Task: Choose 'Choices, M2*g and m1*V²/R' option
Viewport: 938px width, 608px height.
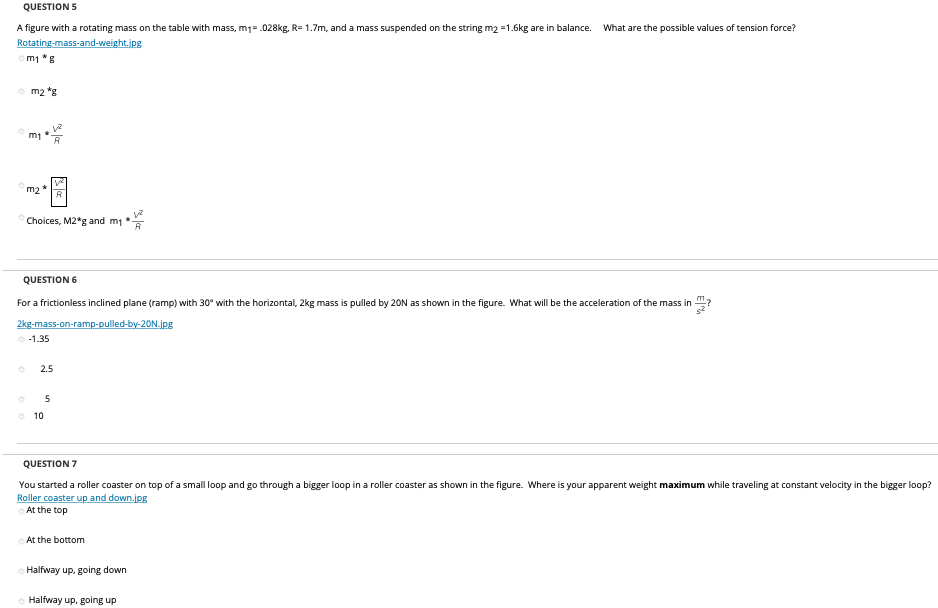Action: point(22,218)
